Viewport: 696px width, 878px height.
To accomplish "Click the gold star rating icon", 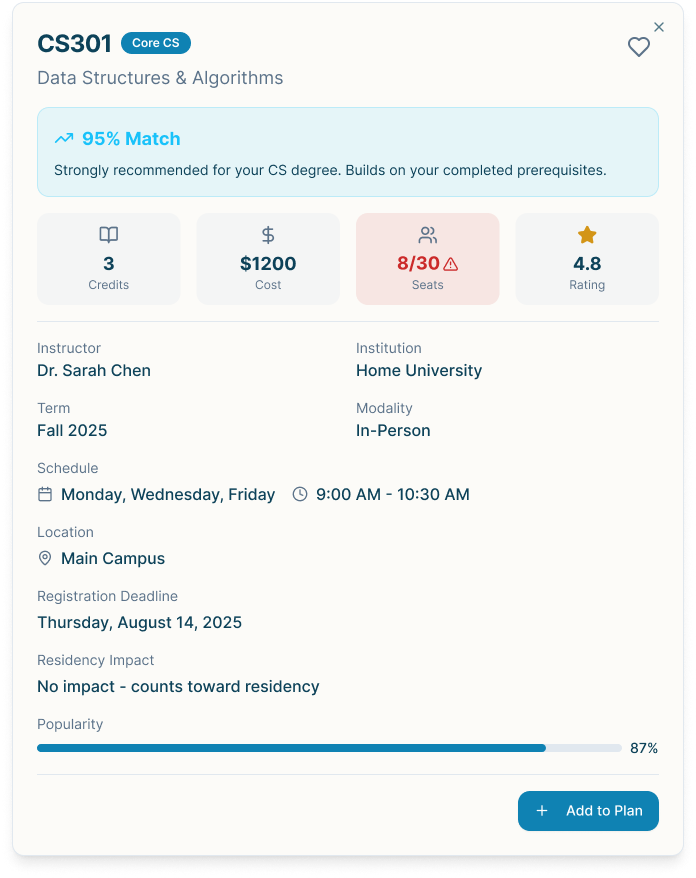I will pos(587,235).
